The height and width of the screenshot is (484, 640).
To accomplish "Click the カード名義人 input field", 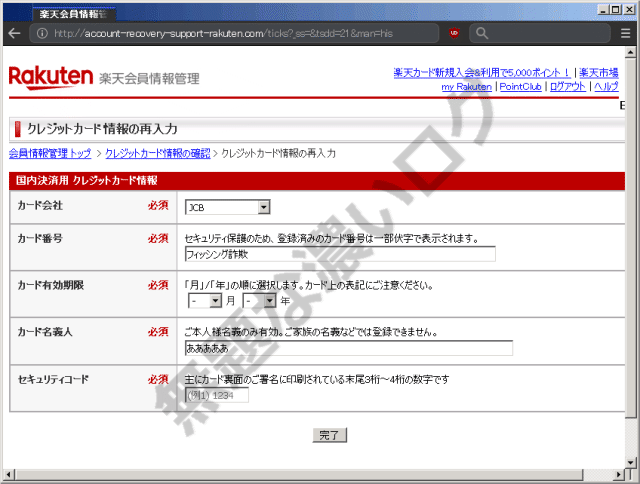I will [x=349, y=348].
